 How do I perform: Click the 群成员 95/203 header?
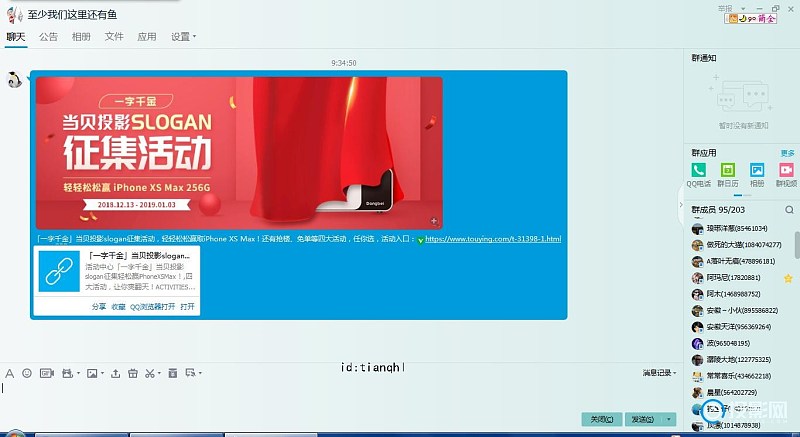click(x=718, y=210)
